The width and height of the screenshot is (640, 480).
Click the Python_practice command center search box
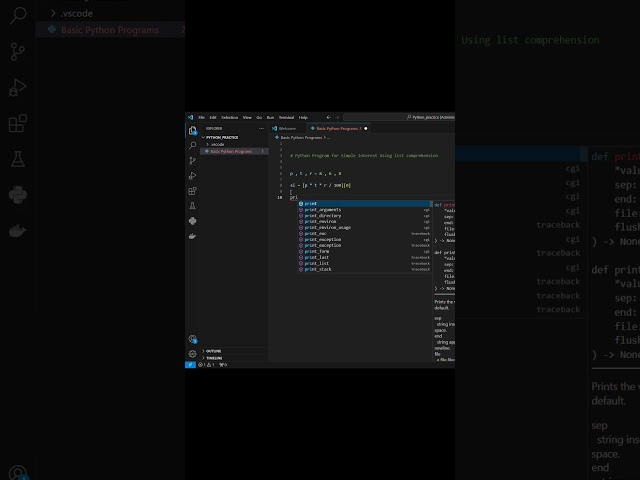pyautogui.click(x=399, y=118)
